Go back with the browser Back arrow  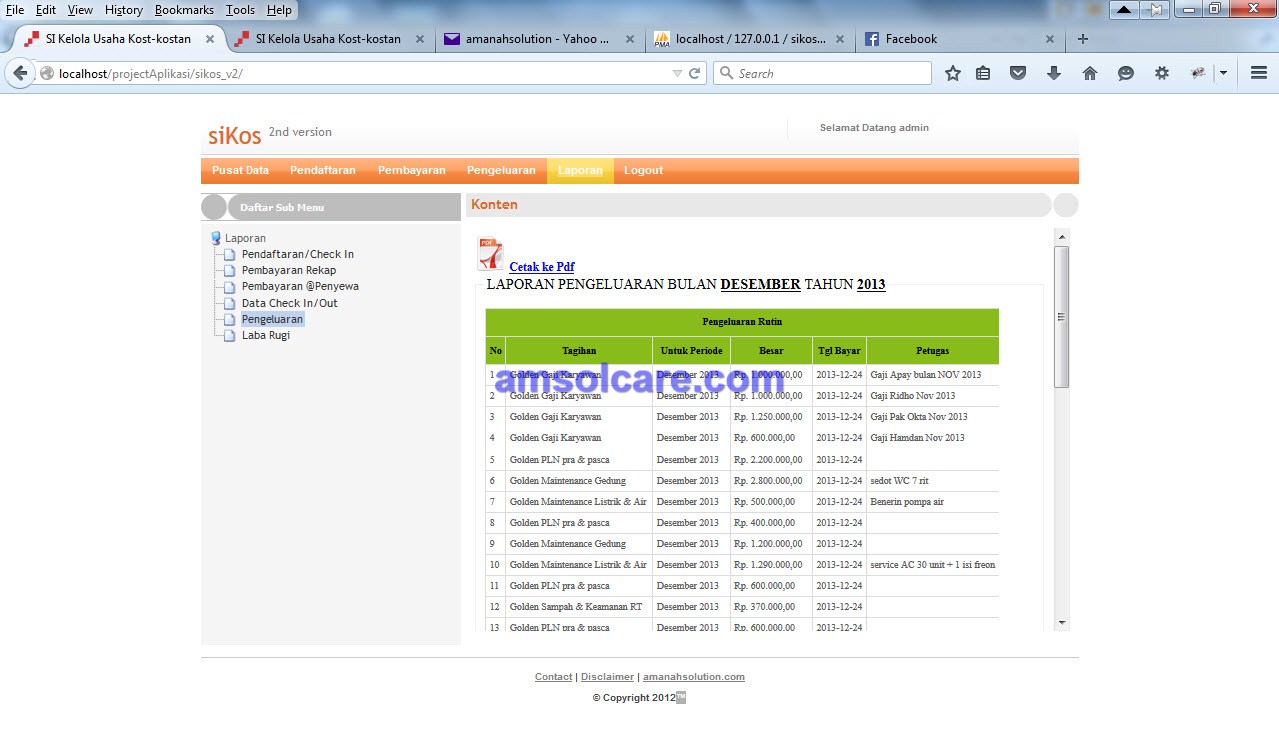[20, 73]
